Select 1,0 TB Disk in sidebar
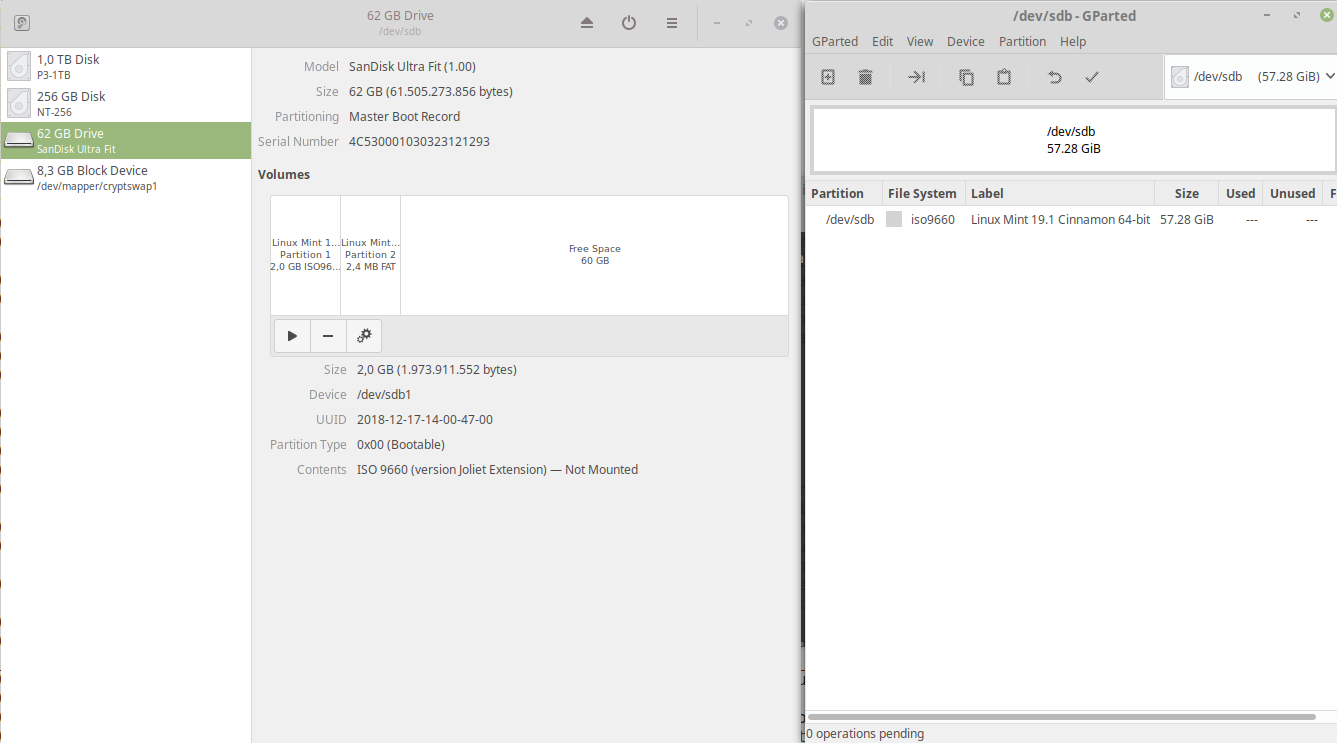 (x=126, y=66)
